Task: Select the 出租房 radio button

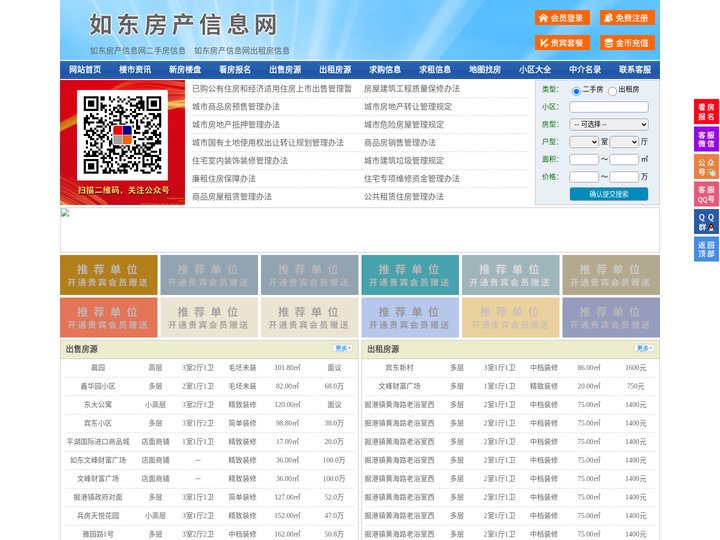Action: [612, 91]
